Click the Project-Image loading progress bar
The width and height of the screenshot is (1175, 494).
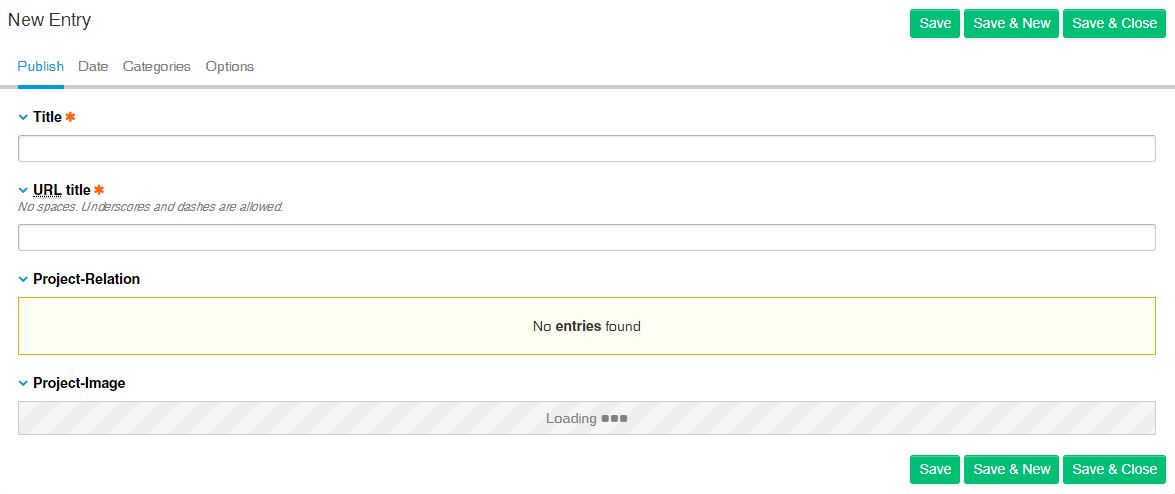pos(586,418)
